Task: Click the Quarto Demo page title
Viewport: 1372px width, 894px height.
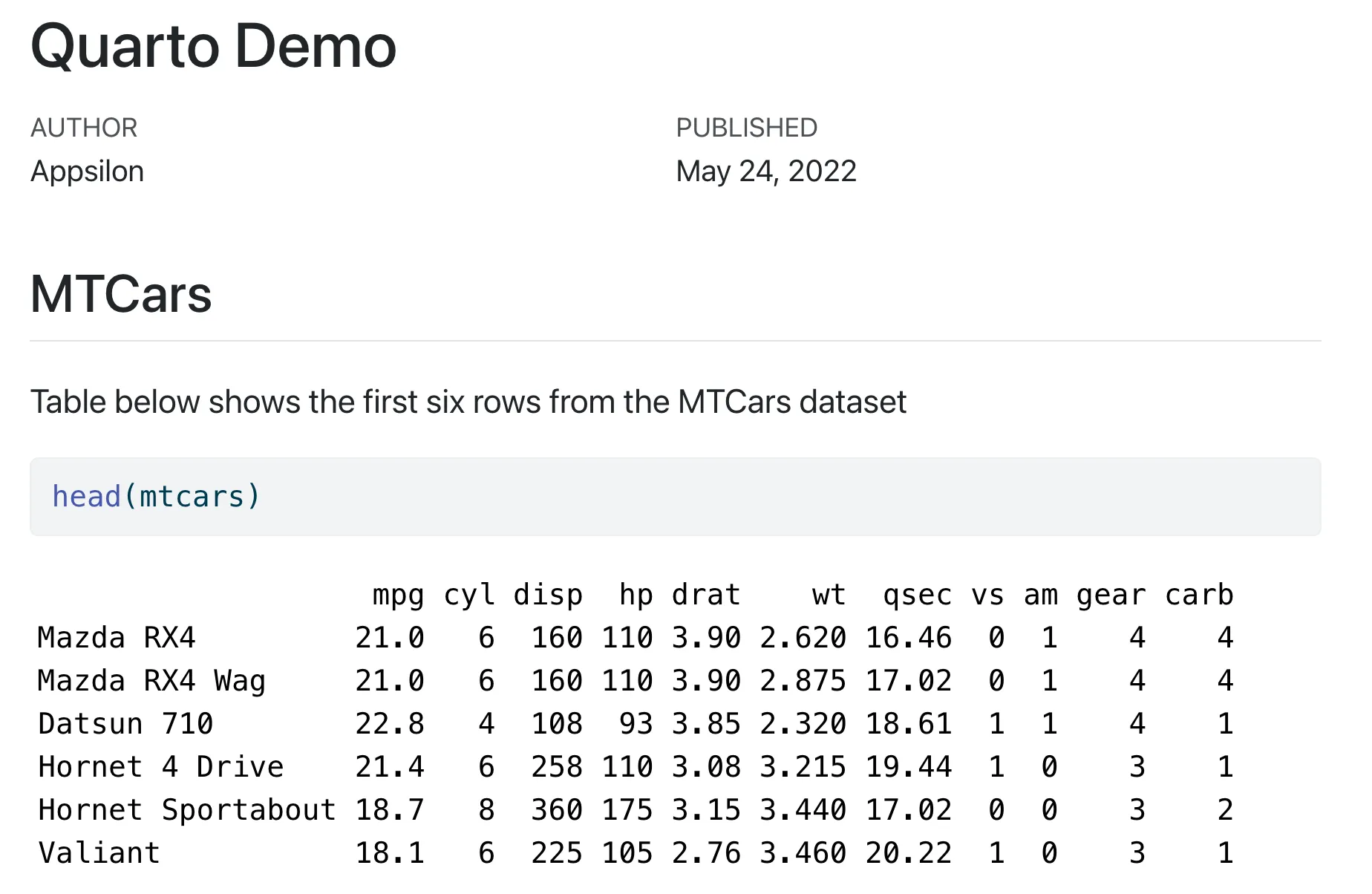Action: [x=214, y=47]
